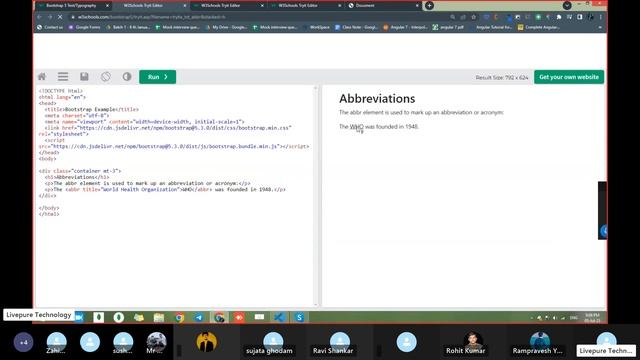Show hidden system tray icons
The image size is (640, 360).
[532, 318]
